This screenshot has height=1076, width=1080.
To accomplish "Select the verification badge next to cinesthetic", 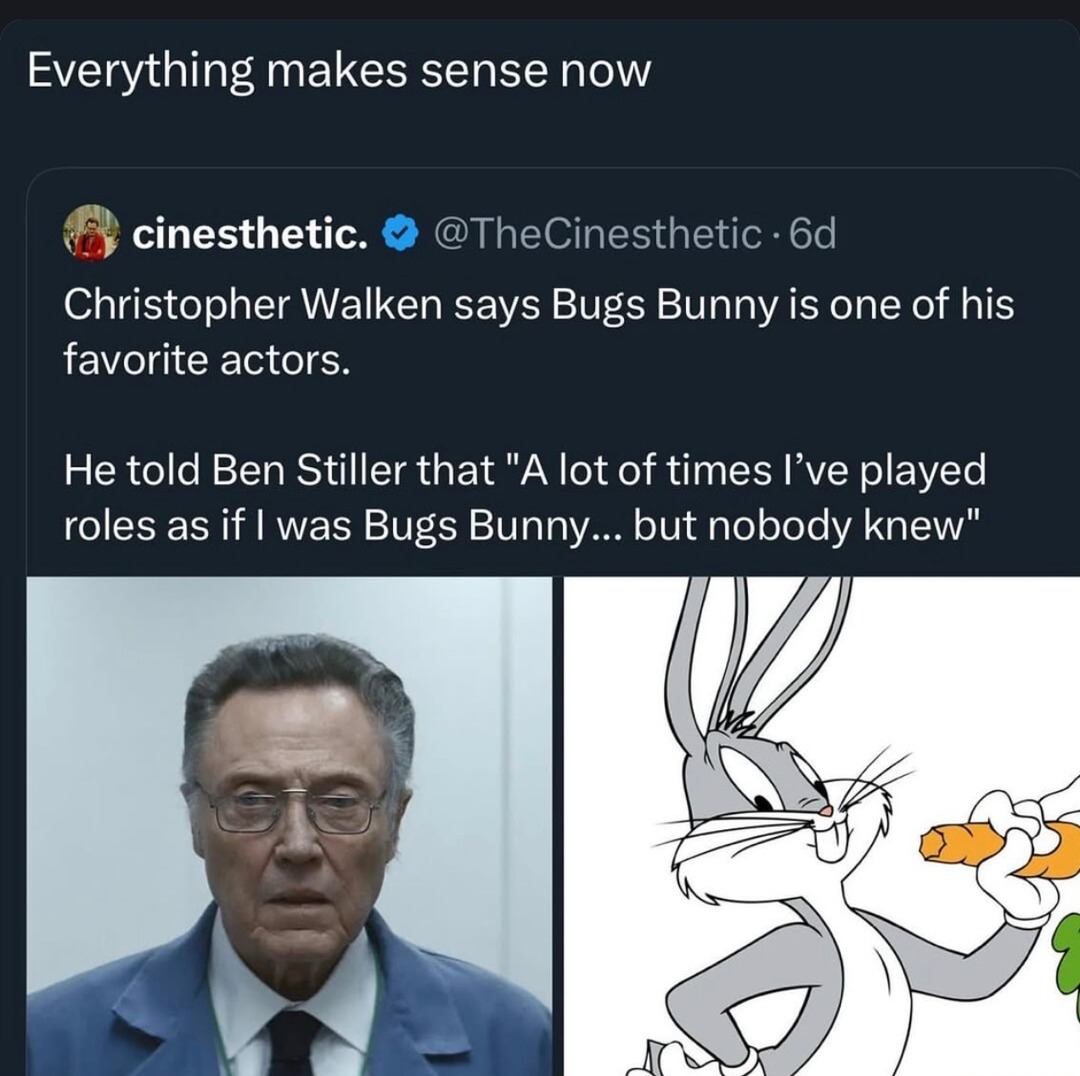I will click(x=399, y=232).
